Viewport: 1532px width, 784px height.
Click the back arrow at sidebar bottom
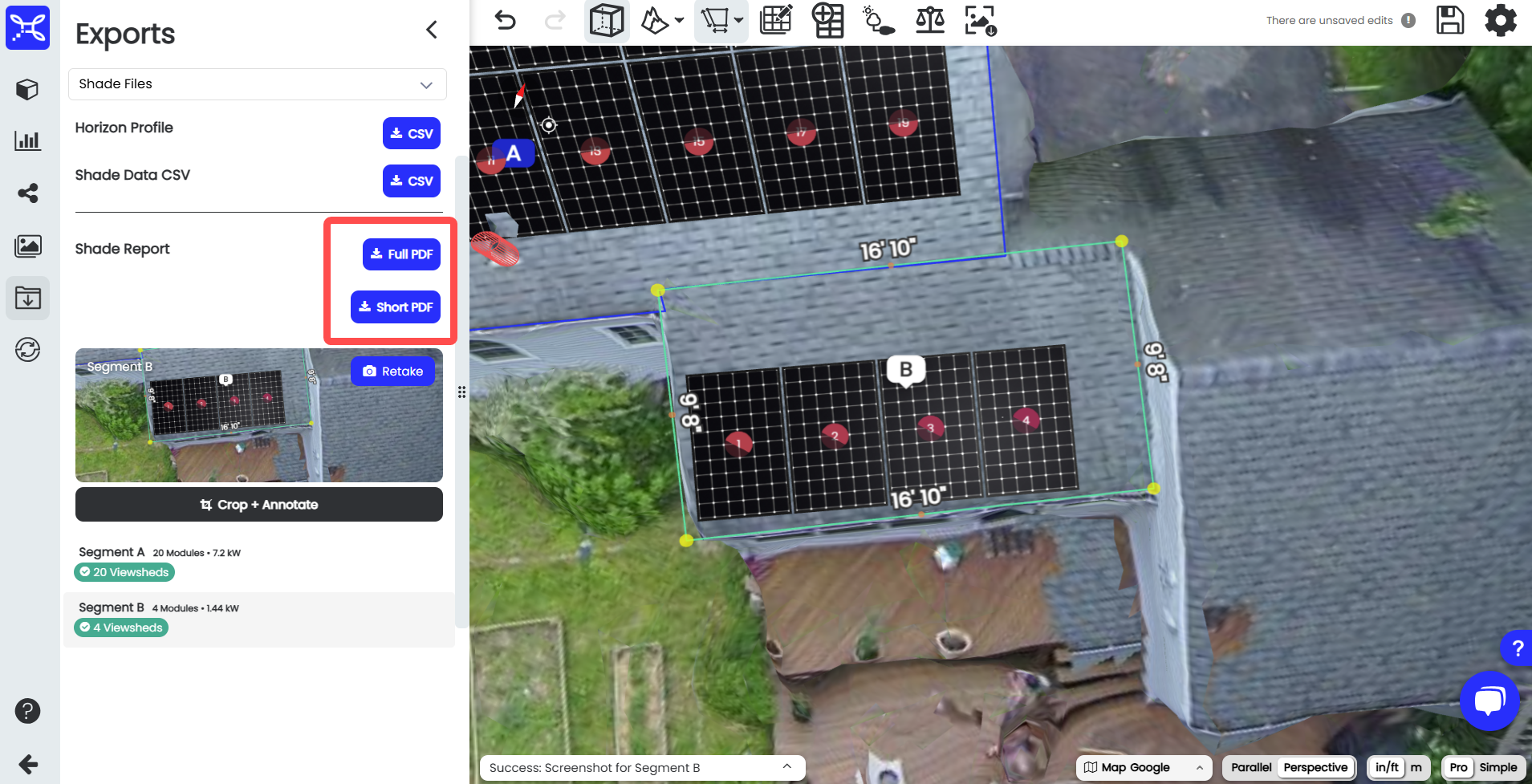coord(28,764)
